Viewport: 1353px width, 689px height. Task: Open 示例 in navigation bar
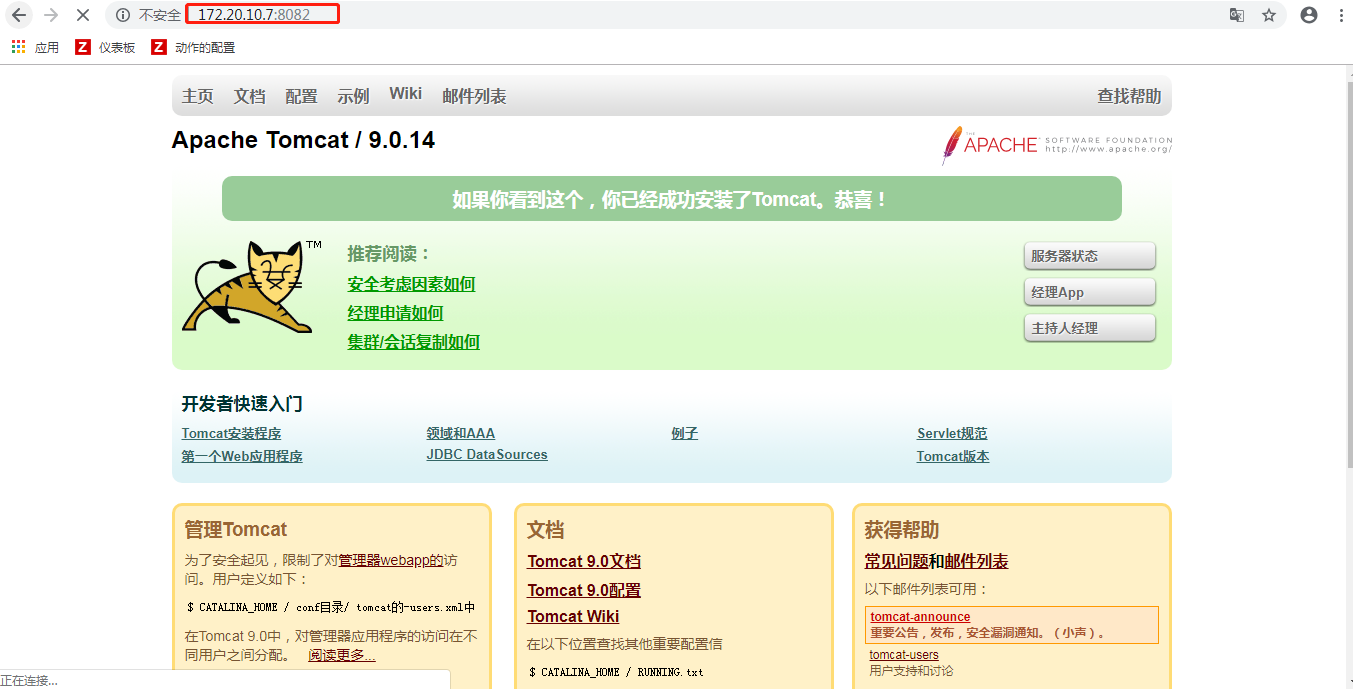353,96
